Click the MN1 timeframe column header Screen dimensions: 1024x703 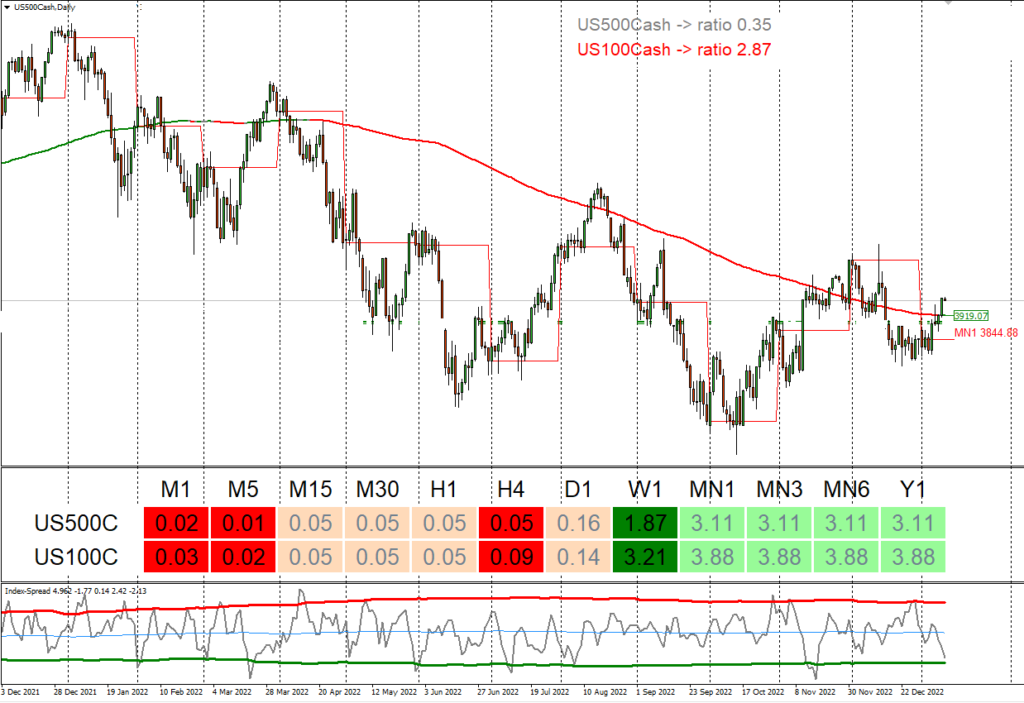click(x=712, y=489)
